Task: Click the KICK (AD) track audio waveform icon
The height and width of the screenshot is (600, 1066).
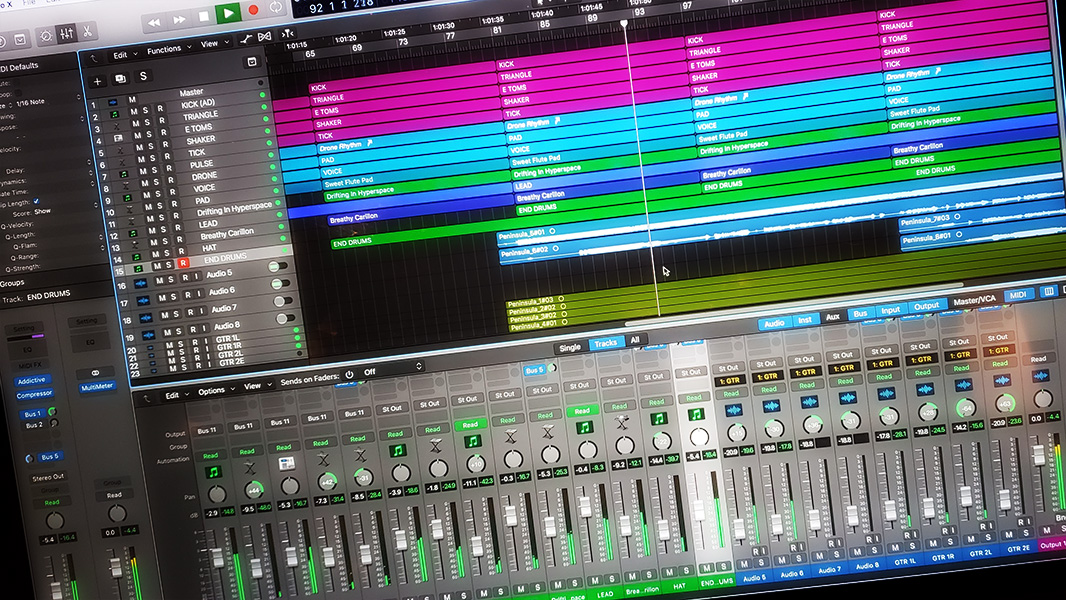Action: click(x=112, y=103)
